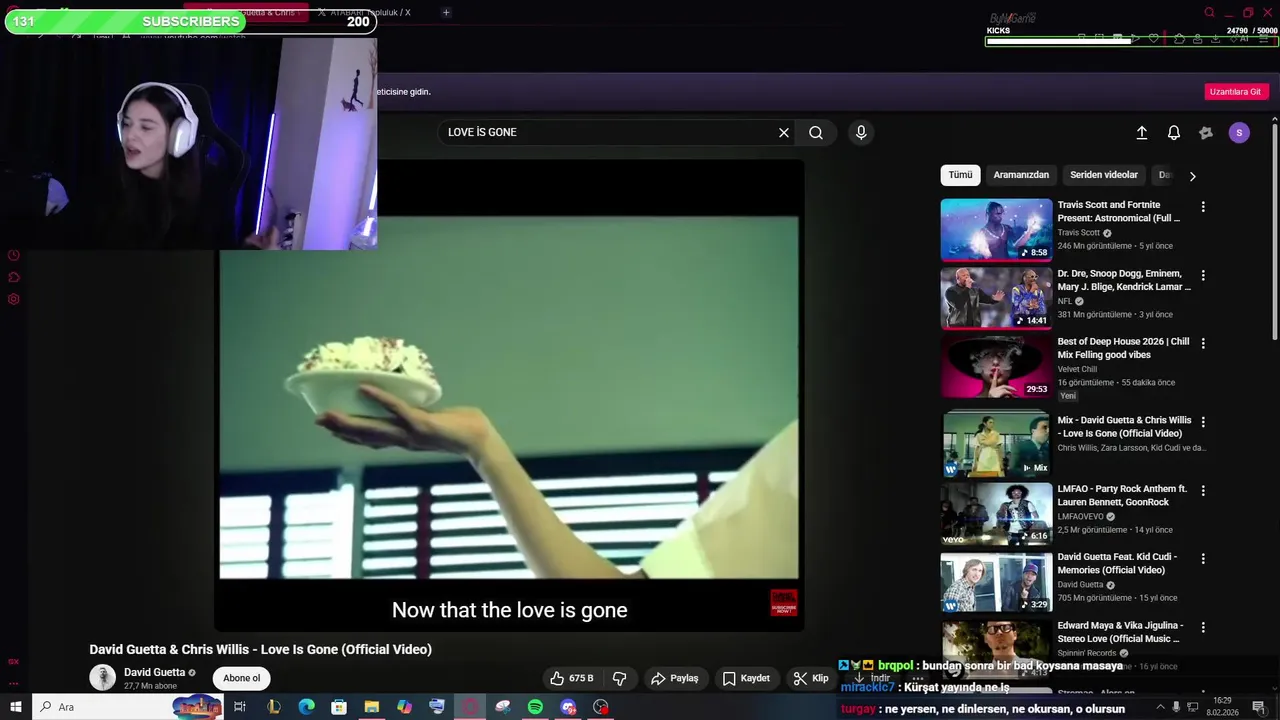Dislike the video with thumbs down
This screenshot has height=720, width=1280.
point(620,678)
